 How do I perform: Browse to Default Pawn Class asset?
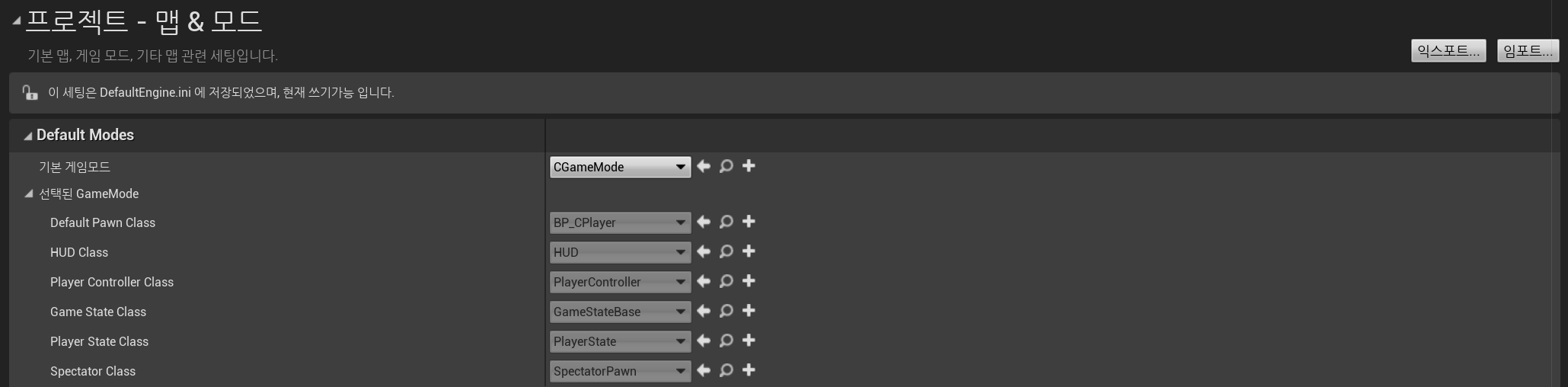point(727,222)
